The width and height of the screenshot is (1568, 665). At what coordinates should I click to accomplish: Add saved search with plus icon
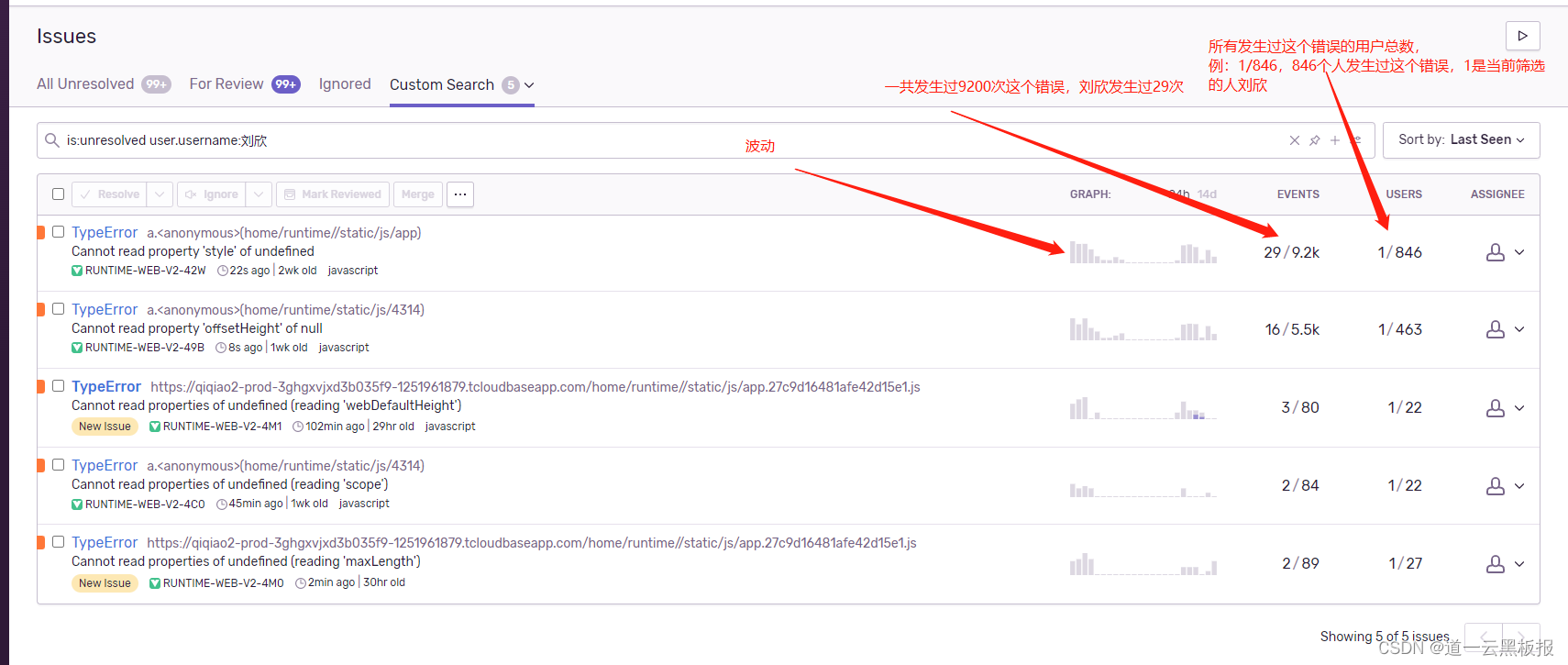1335,140
